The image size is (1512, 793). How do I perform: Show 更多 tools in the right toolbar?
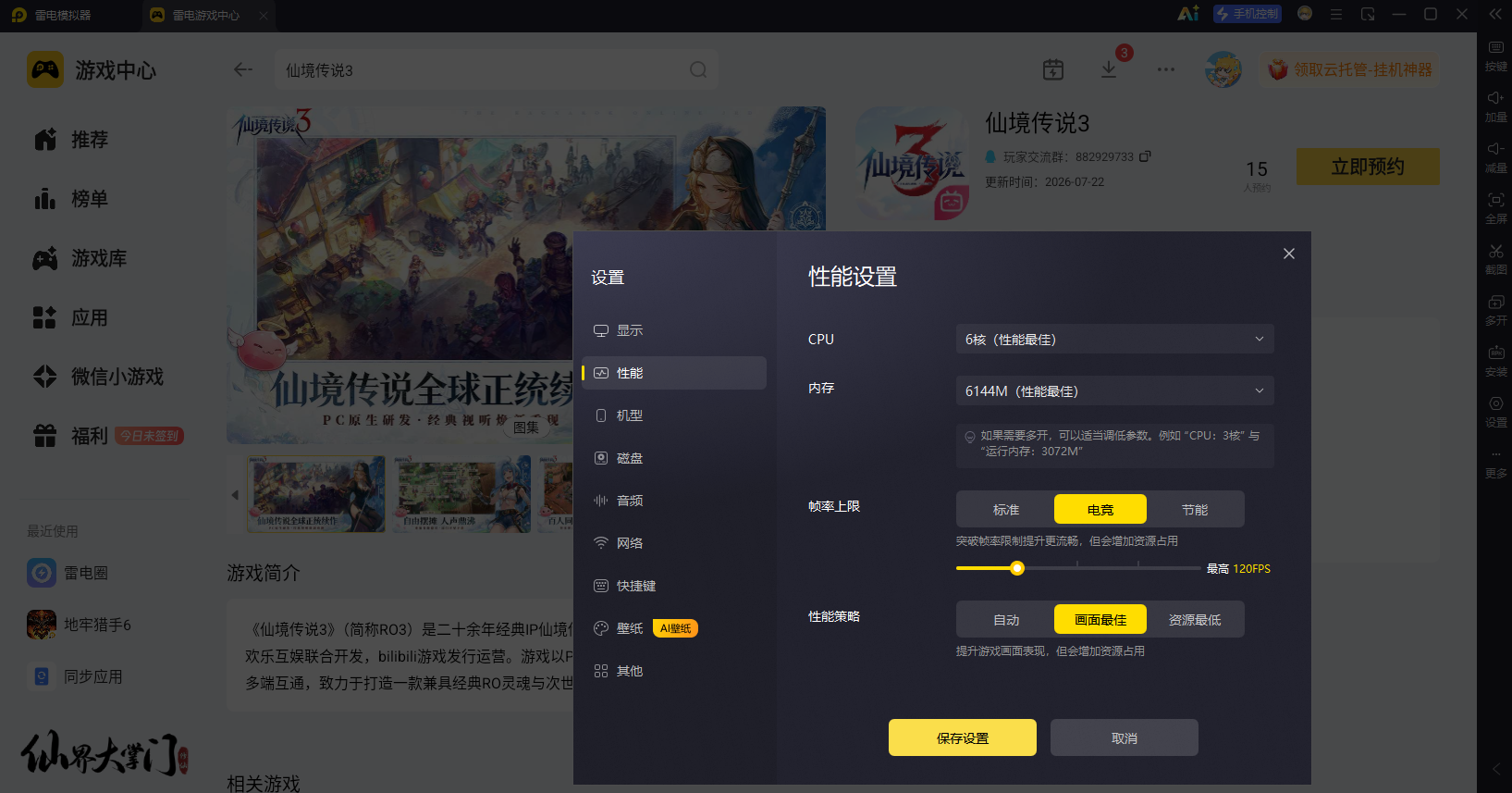pos(1495,463)
